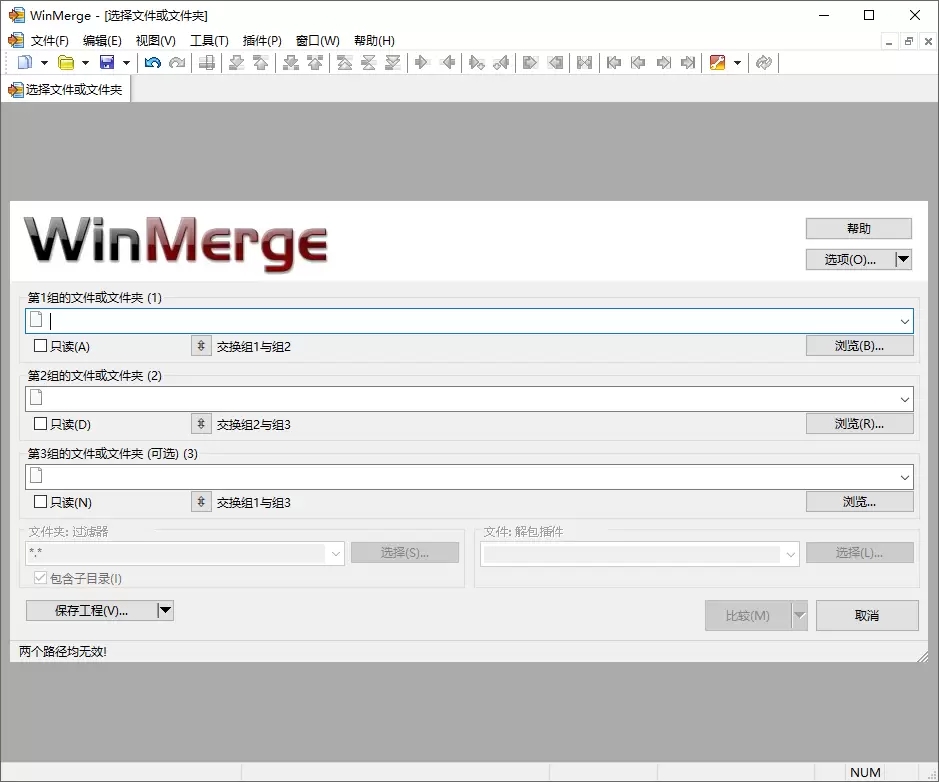Click the 取消 button
939x782 pixels.
pyautogui.click(x=867, y=615)
